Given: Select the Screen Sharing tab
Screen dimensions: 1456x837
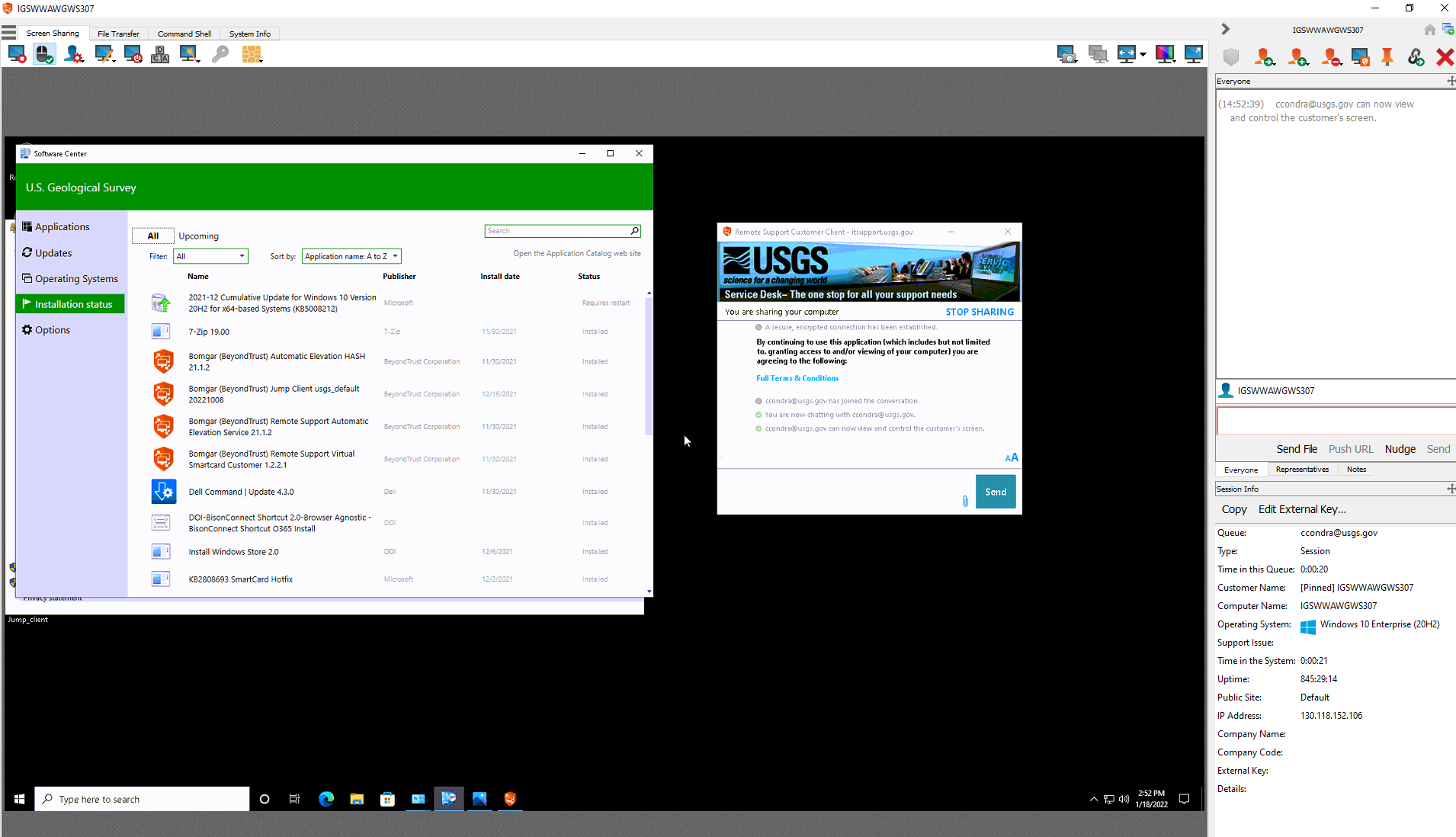Looking at the screenshot, I should (x=53, y=34).
